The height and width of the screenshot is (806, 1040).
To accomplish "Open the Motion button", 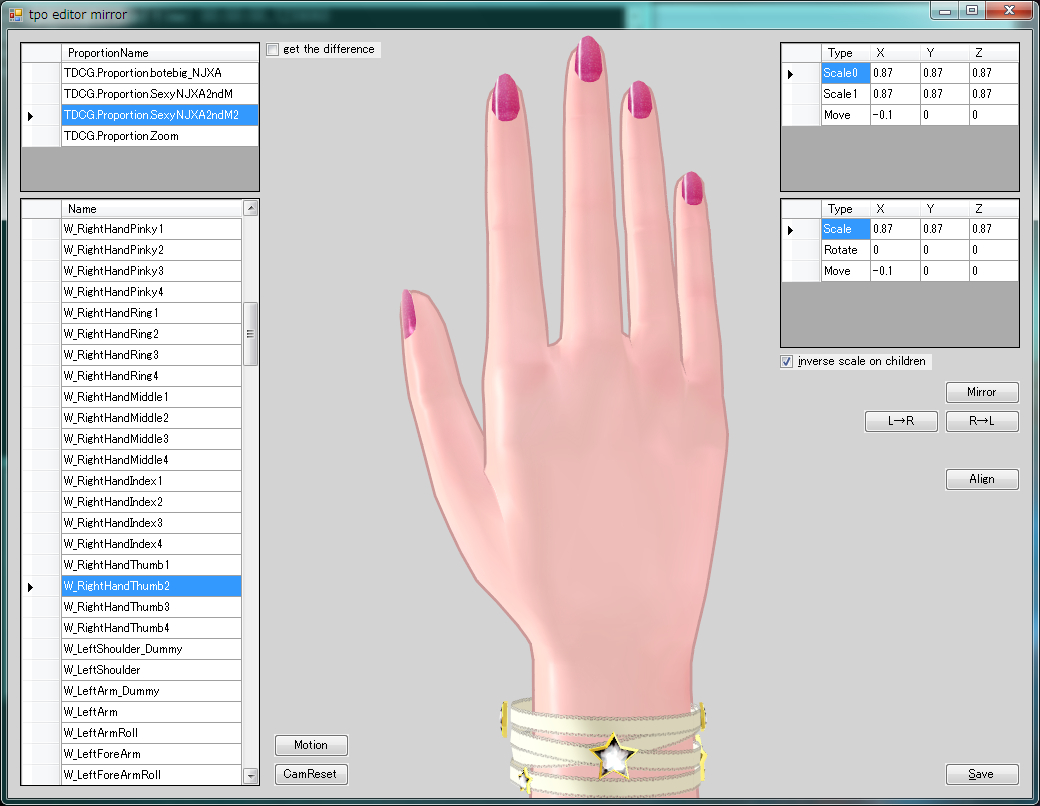I will [311, 745].
